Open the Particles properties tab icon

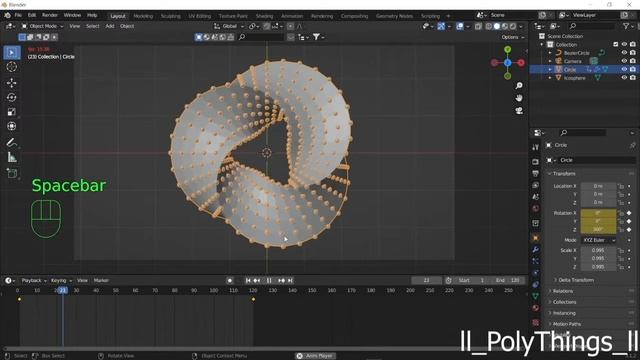(x=536, y=261)
